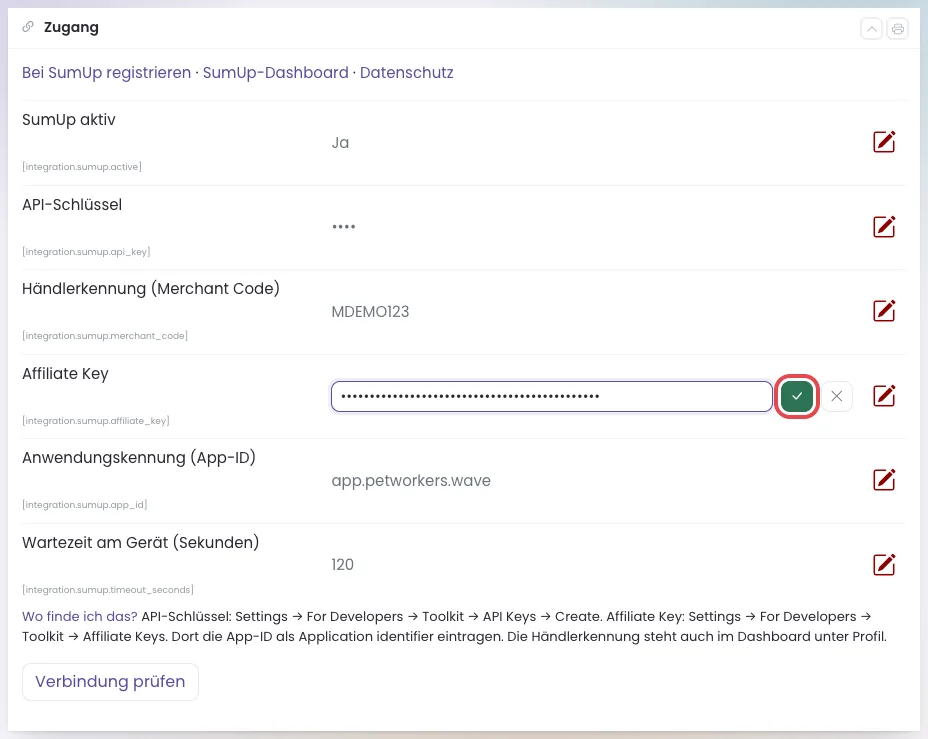Viewport: 928px width, 739px height.
Task: Cancel Affiliate Key editing with the X
Action: pyautogui.click(x=836, y=396)
